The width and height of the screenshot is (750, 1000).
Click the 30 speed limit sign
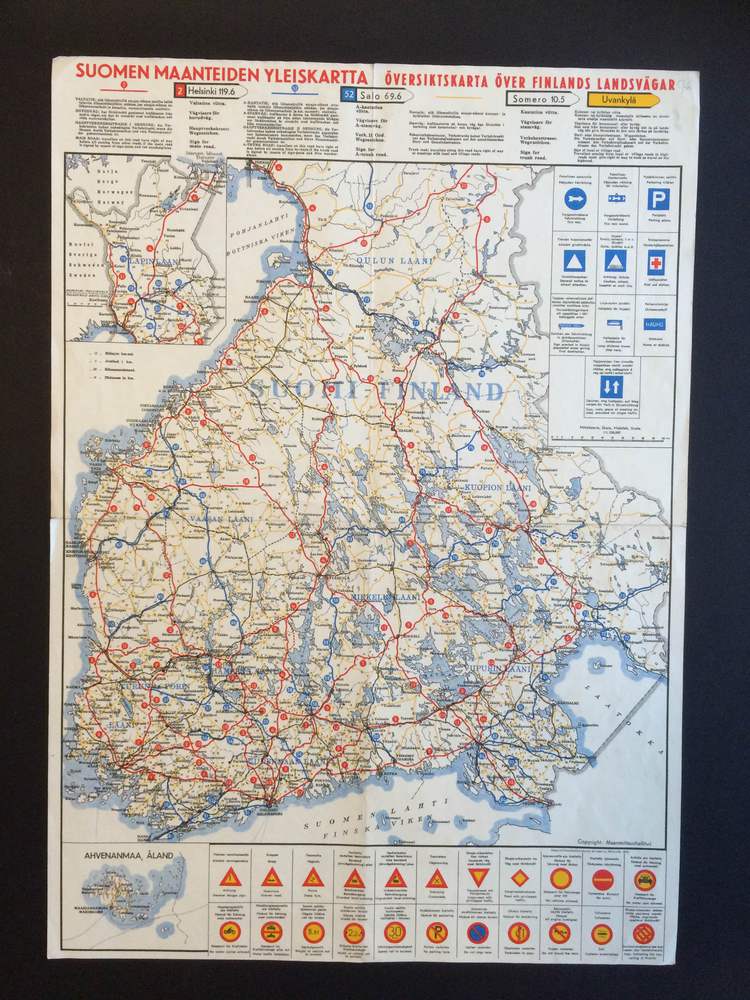[x=395, y=932]
